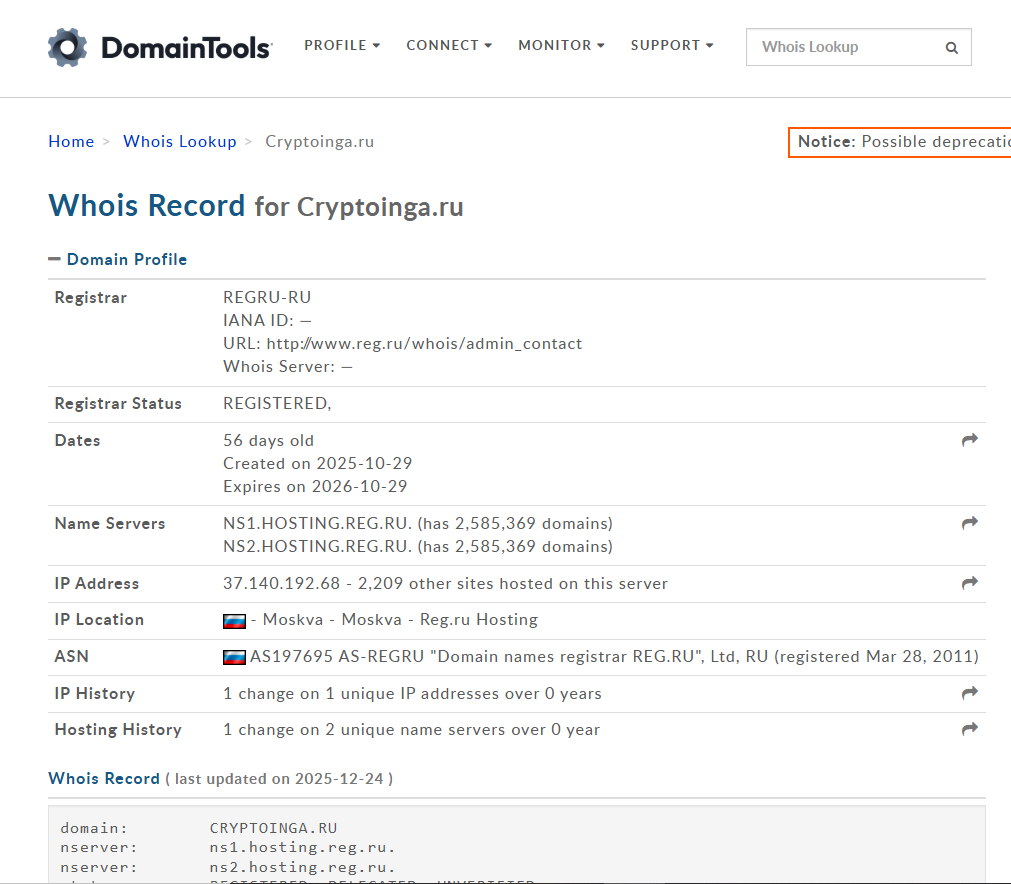Click the reg.ru admin_contact URL text
The image size is (1011, 884).
(x=424, y=343)
